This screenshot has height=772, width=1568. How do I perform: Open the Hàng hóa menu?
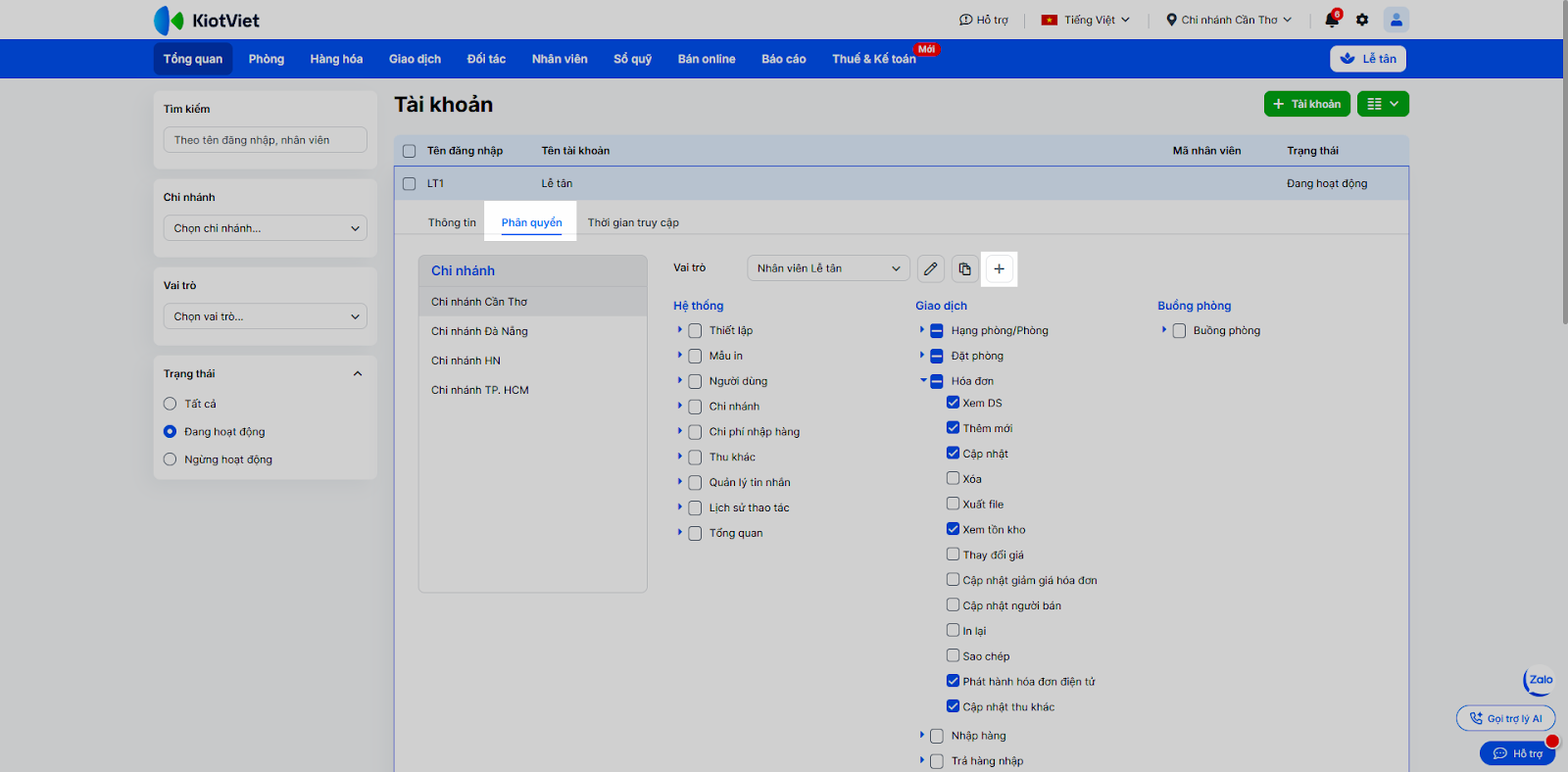(x=336, y=59)
